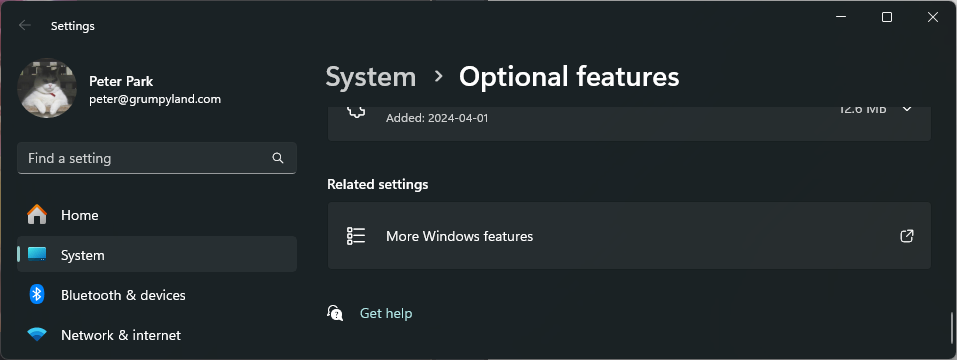Click the list icon beside More Windows features

(x=356, y=236)
